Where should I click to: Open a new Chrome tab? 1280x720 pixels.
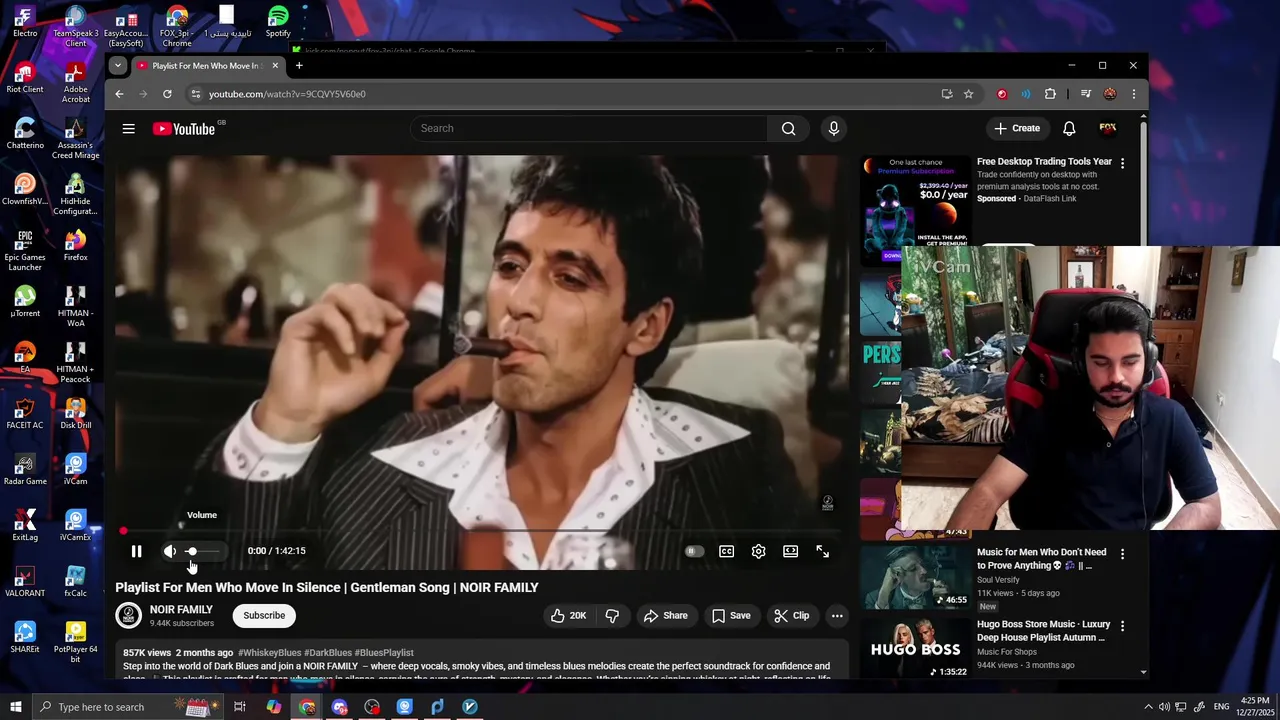click(298, 66)
